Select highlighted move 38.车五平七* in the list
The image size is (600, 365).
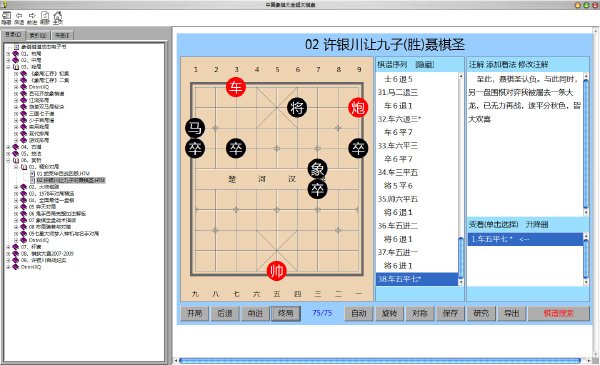[x=417, y=279]
